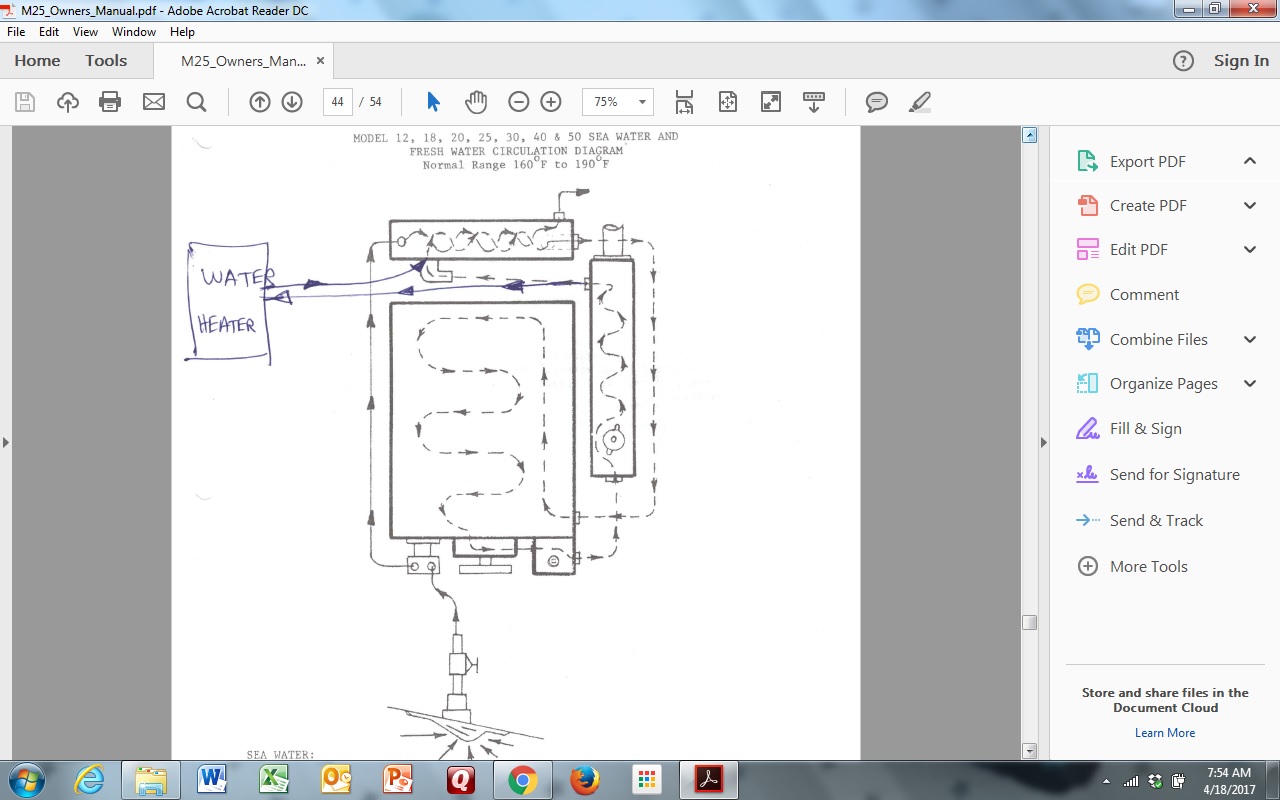Image resolution: width=1280 pixels, height=800 pixels.
Task: Open More Tools
Action: [1148, 566]
